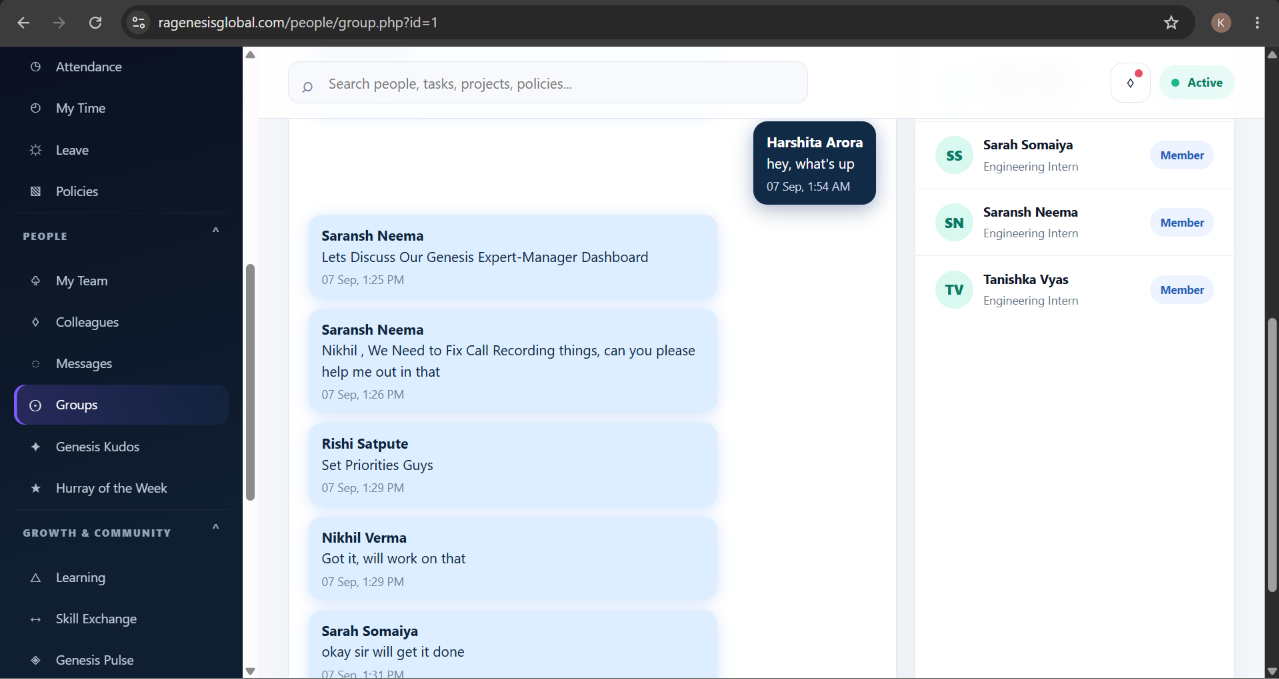This screenshot has width=1279, height=679.
Task: Click the Attendance clock icon in sidebar
Action: [x=36, y=67]
